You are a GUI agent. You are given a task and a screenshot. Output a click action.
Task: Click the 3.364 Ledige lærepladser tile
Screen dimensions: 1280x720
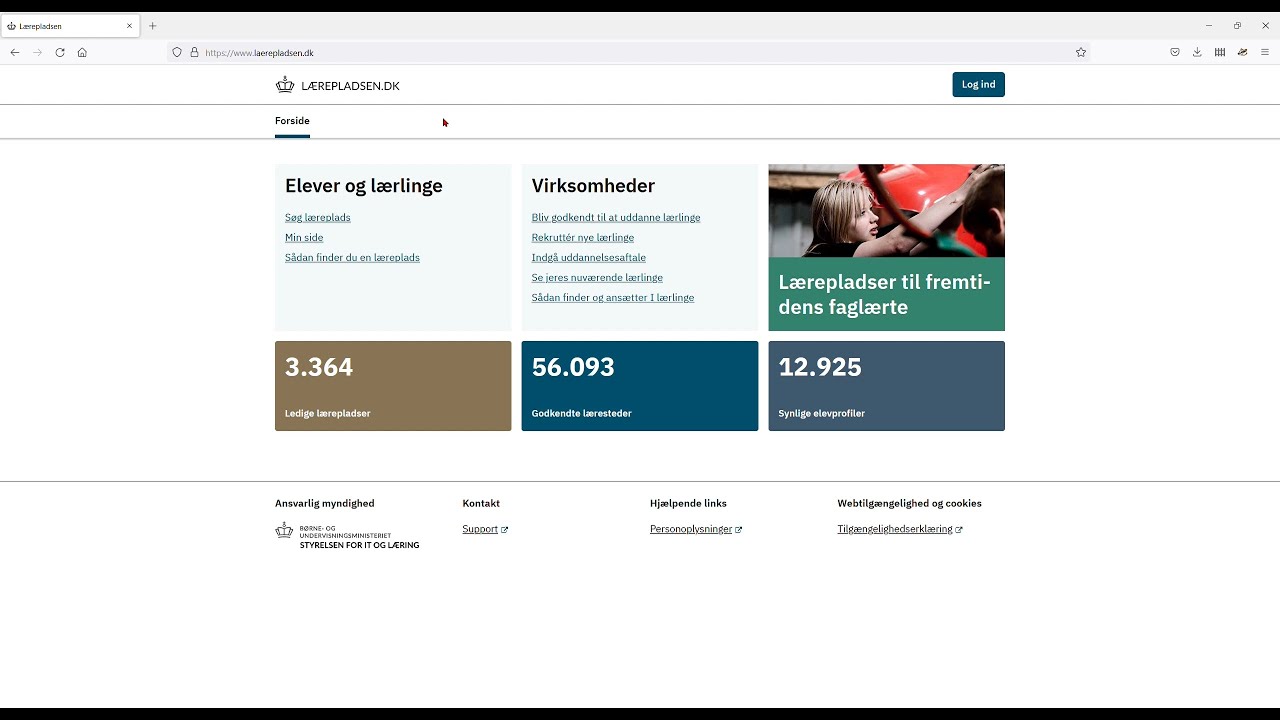pyautogui.click(x=393, y=386)
